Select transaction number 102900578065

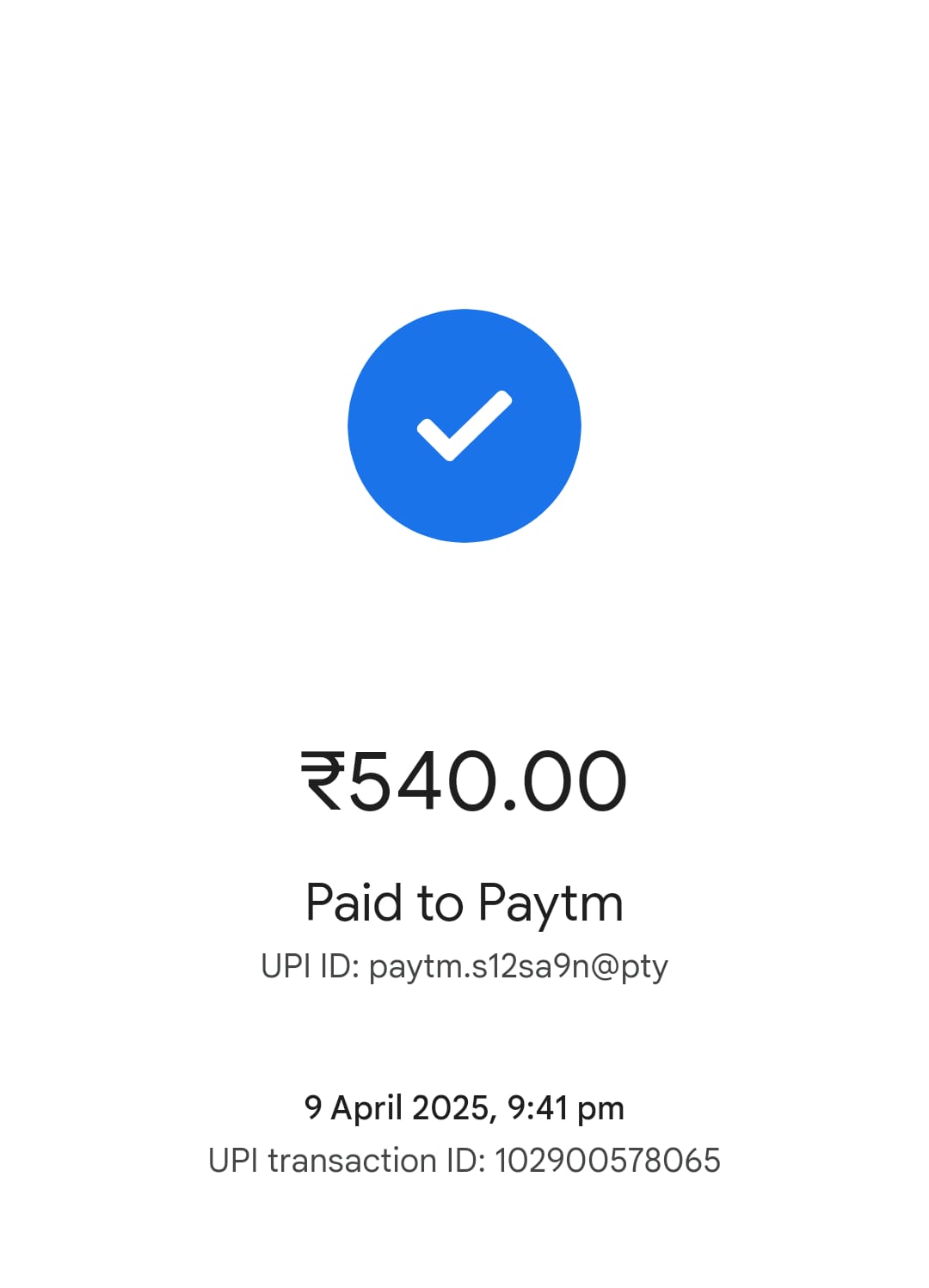[607, 1161]
